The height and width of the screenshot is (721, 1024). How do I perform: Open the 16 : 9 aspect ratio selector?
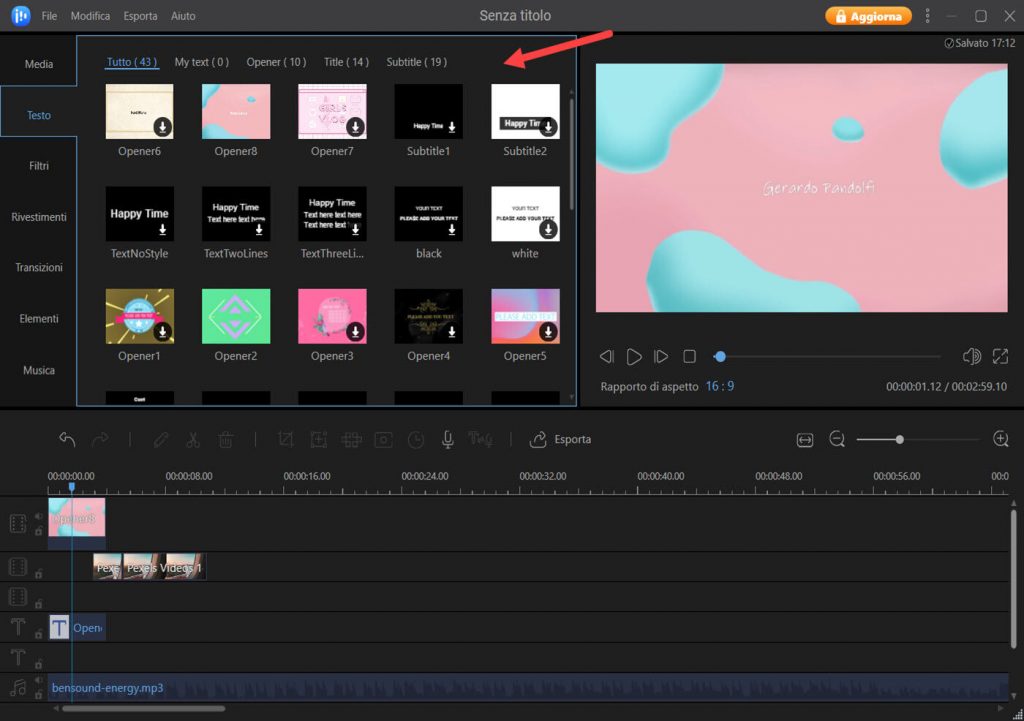719,386
